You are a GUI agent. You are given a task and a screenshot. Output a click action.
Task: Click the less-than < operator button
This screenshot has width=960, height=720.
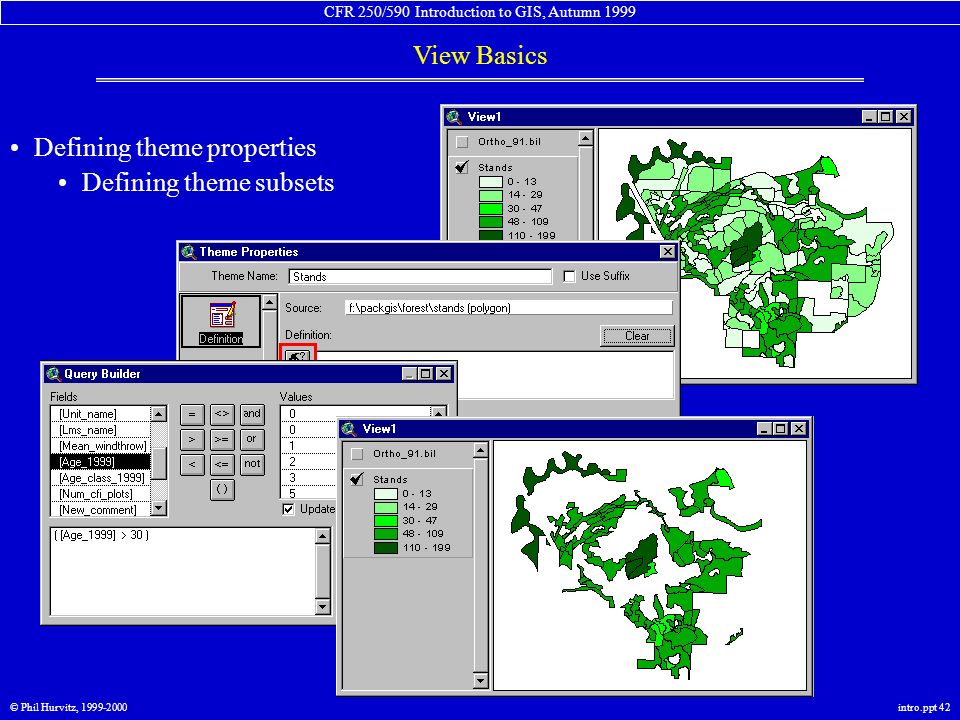[192, 465]
